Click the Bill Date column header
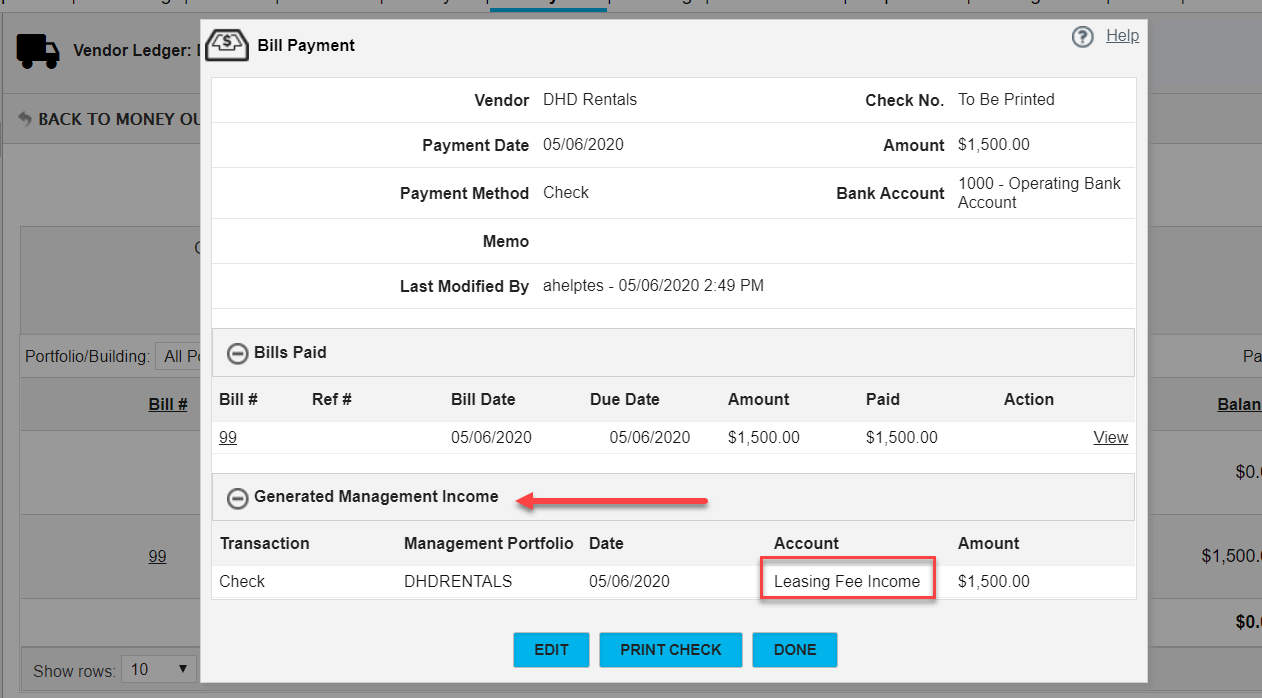 (483, 400)
